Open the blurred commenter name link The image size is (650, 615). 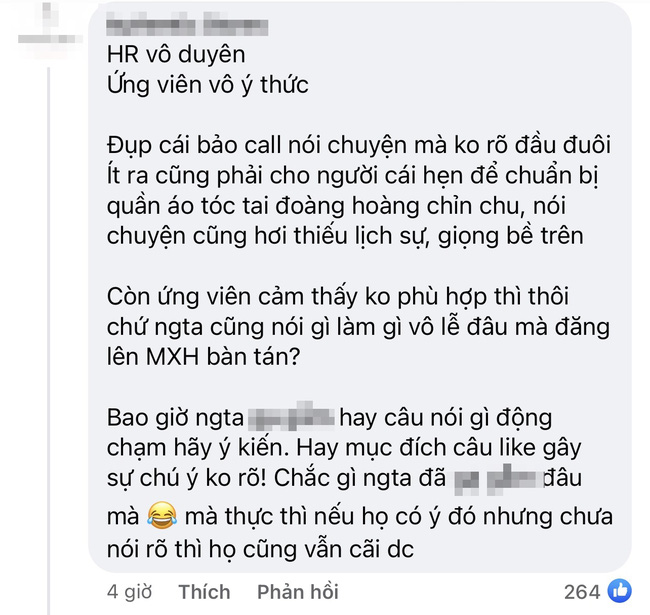coord(187,27)
